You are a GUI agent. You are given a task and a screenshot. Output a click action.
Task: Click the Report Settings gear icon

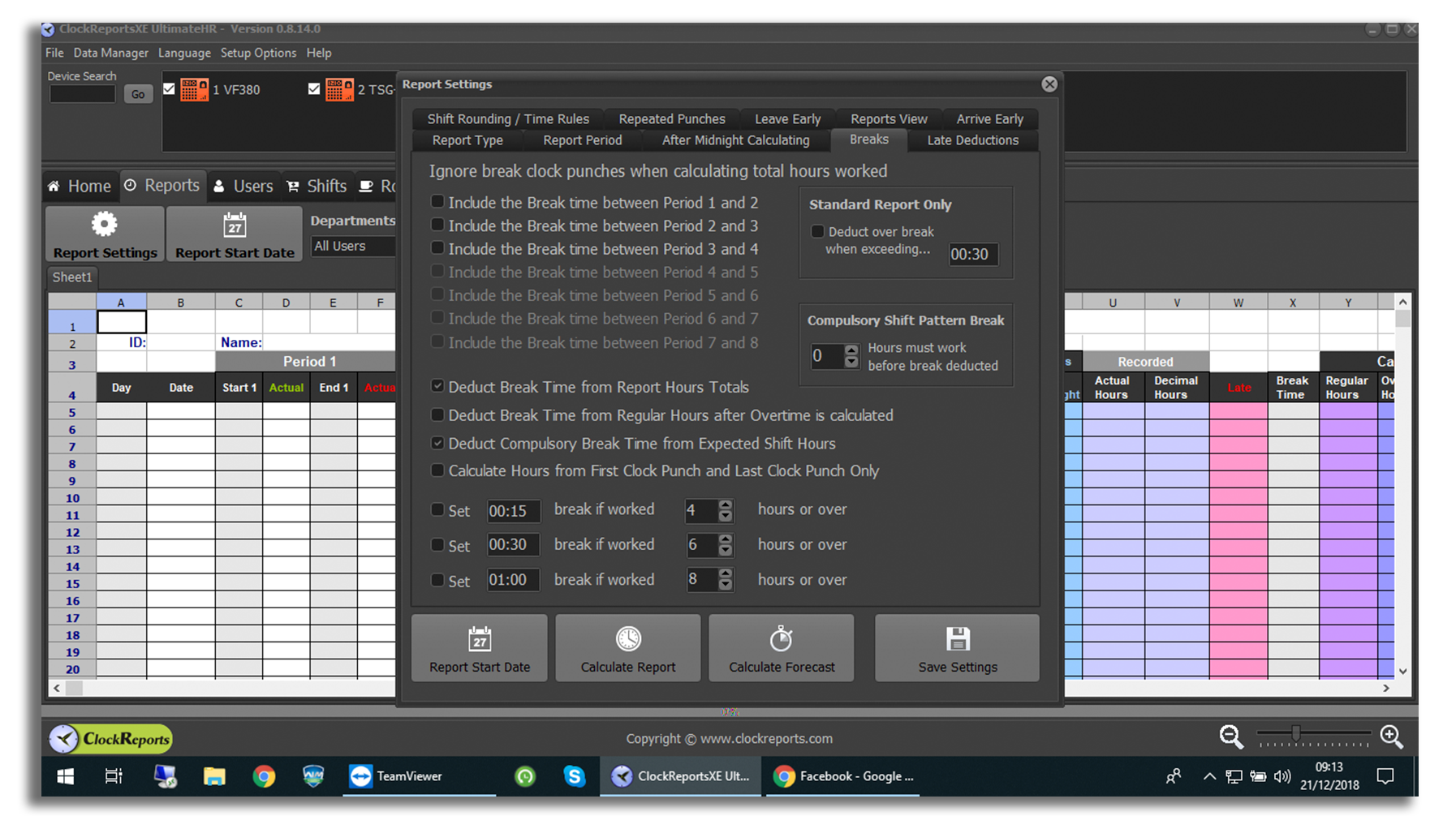point(104,225)
